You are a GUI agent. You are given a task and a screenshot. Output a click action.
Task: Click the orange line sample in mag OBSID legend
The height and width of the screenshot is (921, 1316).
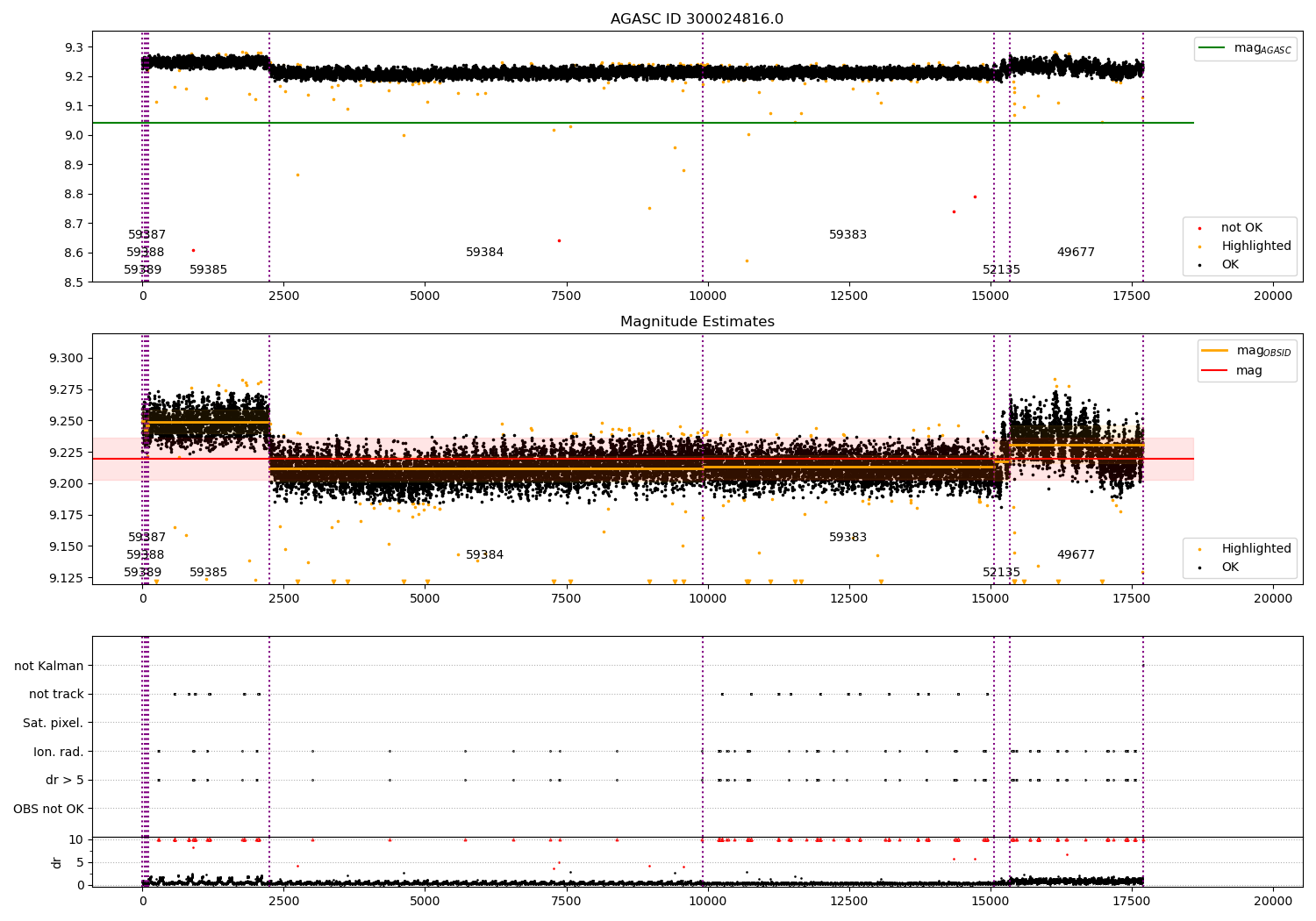tap(1215, 351)
